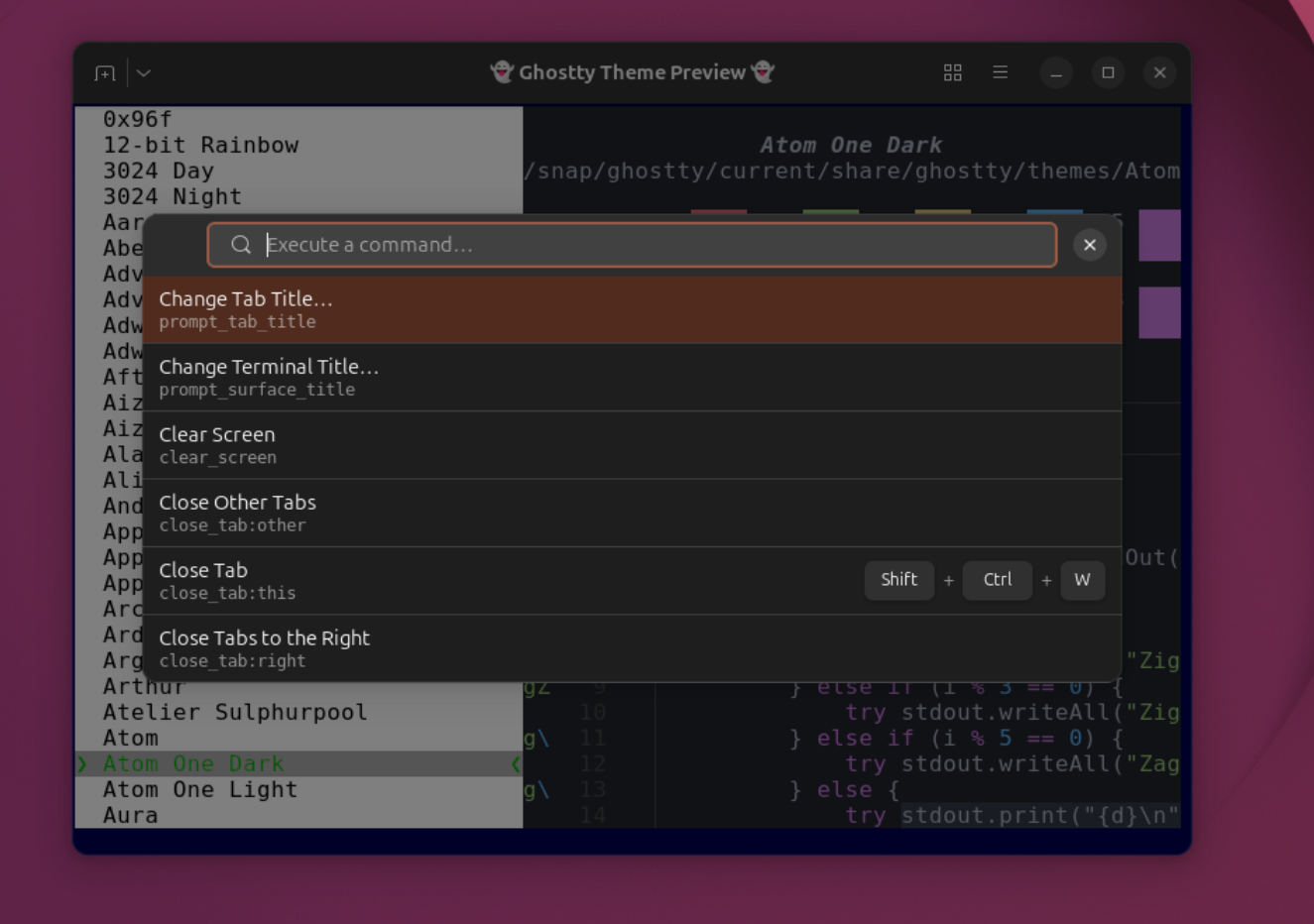The image size is (1314, 924).
Task: Open the main hamburger menu
Action: pos(1001,72)
